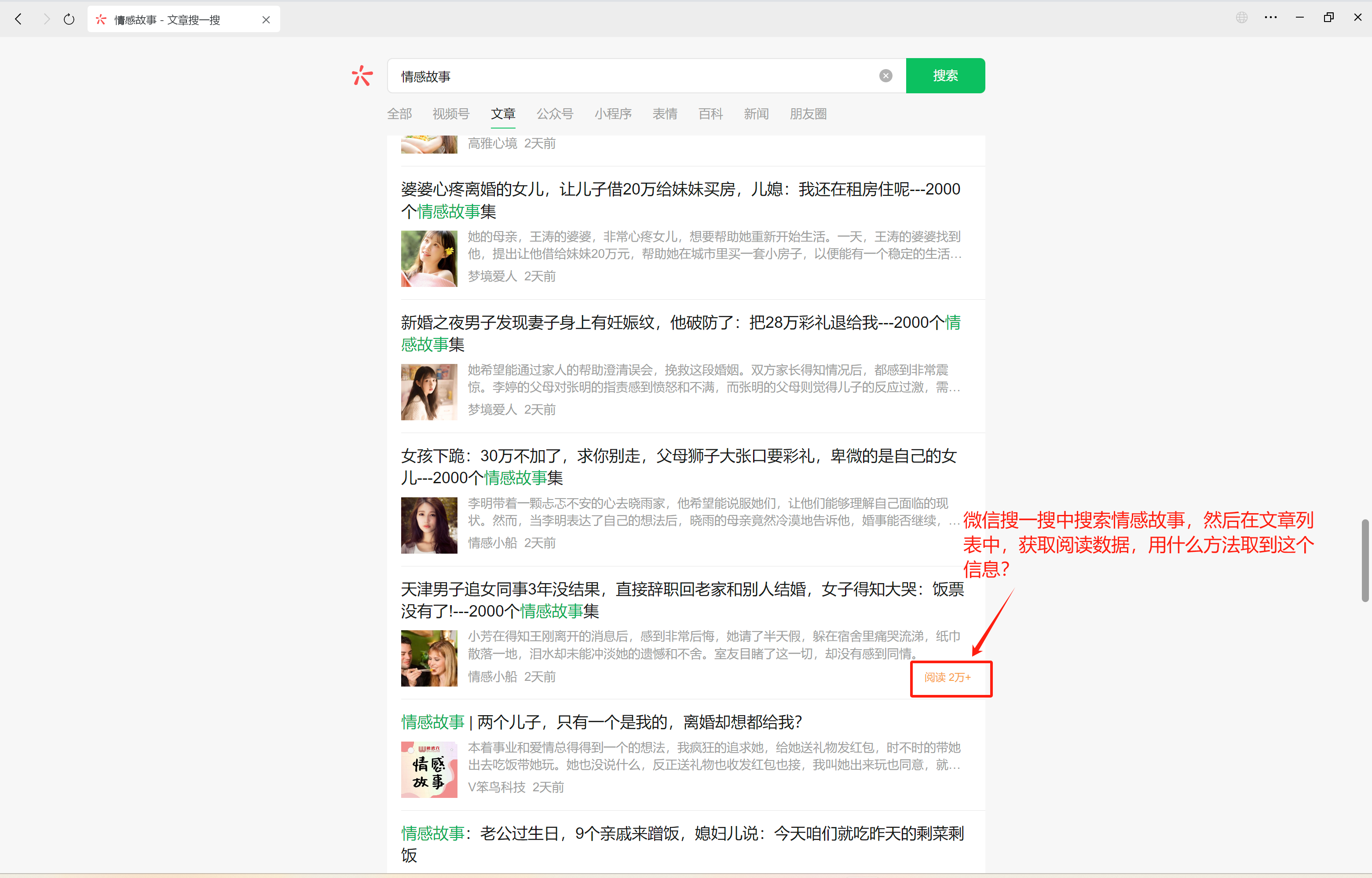Open the globe icon in title bar
The height and width of the screenshot is (878, 1372).
point(1241,18)
